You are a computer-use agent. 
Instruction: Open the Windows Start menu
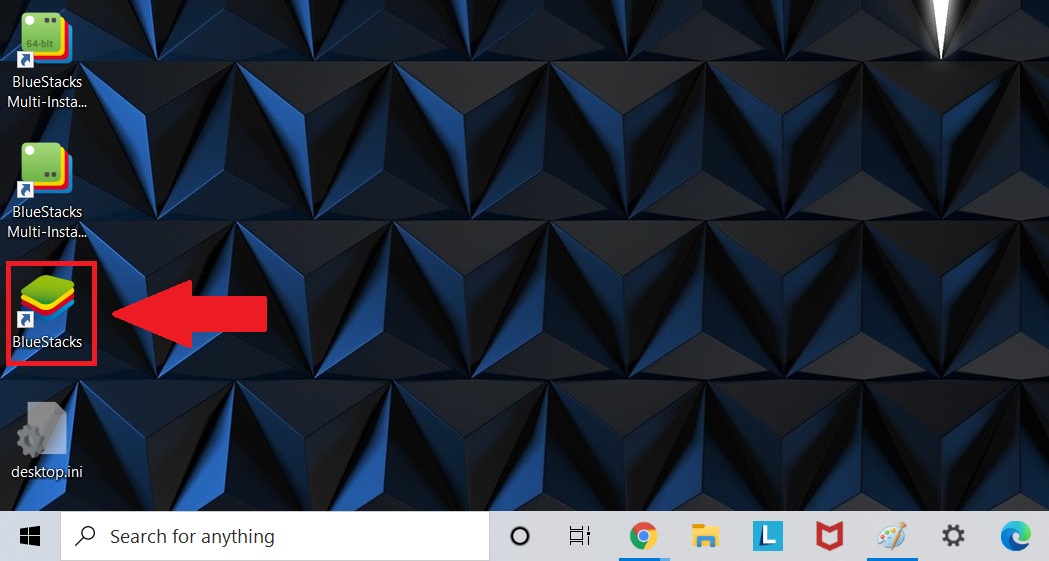pos(30,536)
